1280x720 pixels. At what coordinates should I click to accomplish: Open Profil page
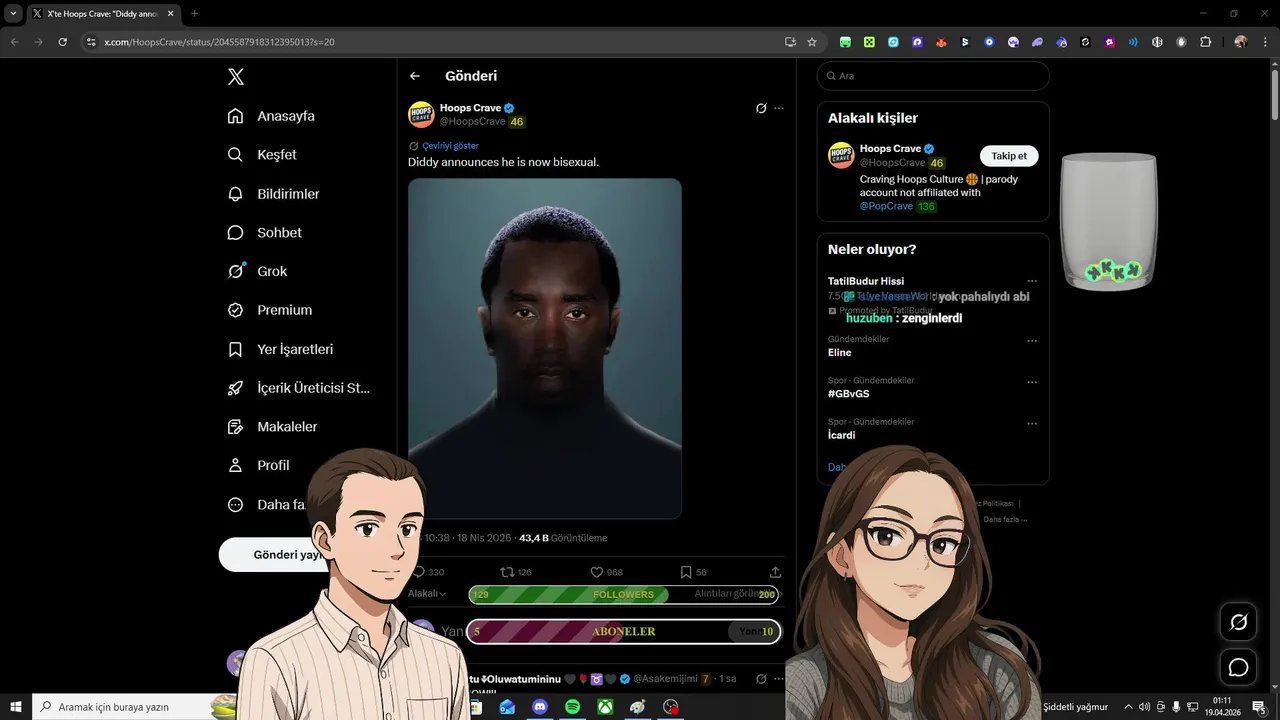[x=258, y=465]
